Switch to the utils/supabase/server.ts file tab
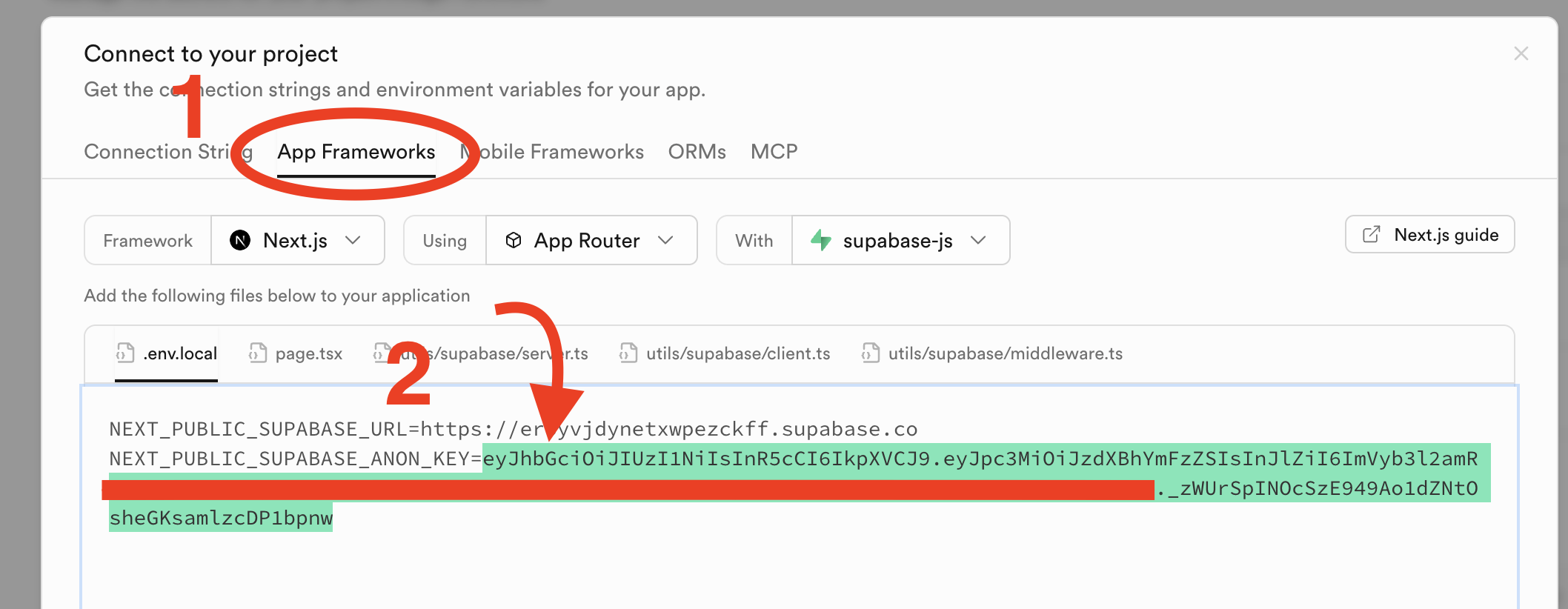The height and width of the screenshot is (609, 1568). pyautogui.click(x=489, y=353)
